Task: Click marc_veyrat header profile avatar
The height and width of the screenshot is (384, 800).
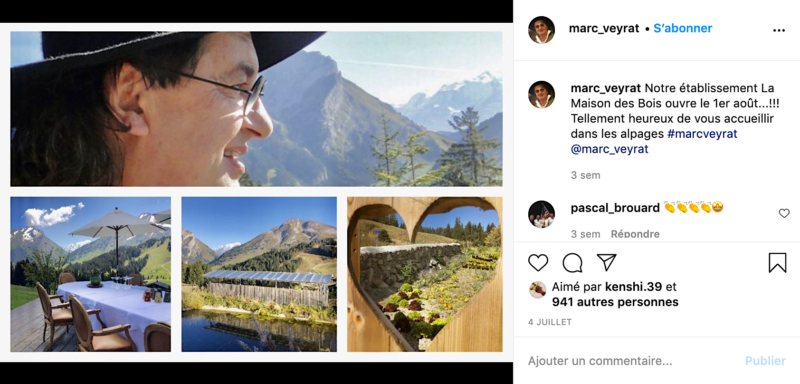Action: (x=541, y=30)
